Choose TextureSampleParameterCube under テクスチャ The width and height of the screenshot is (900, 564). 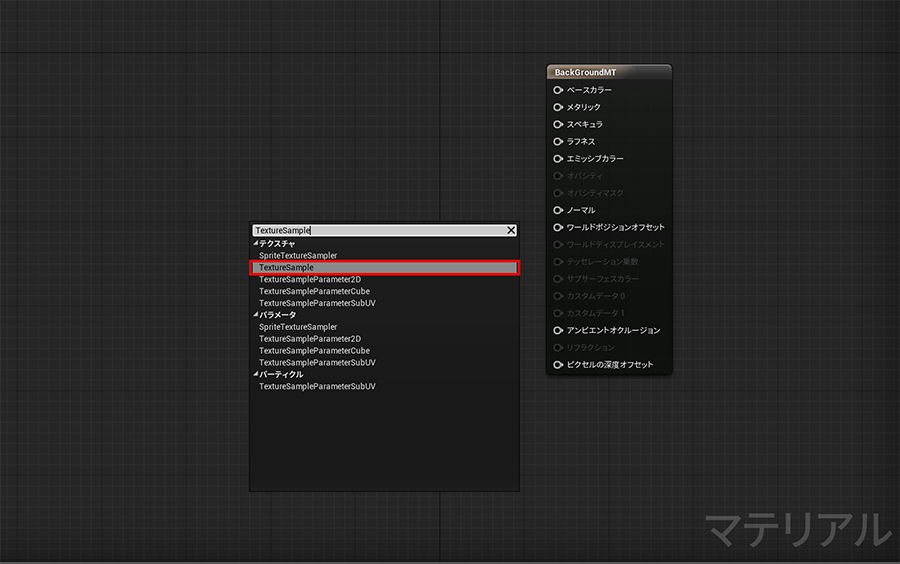point(314,291)
